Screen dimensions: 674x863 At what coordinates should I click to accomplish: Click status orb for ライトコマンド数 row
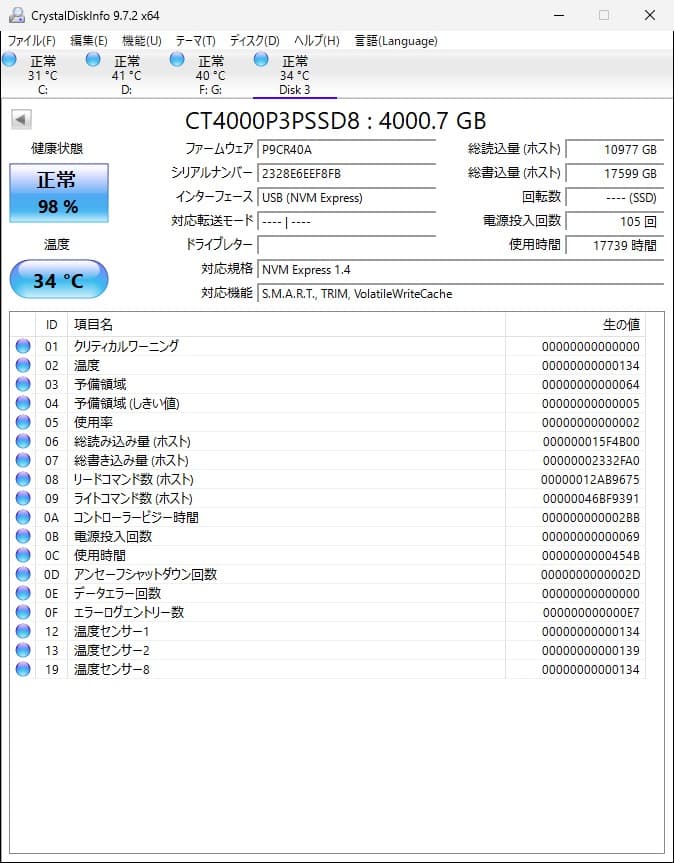(x=23, y=498)
